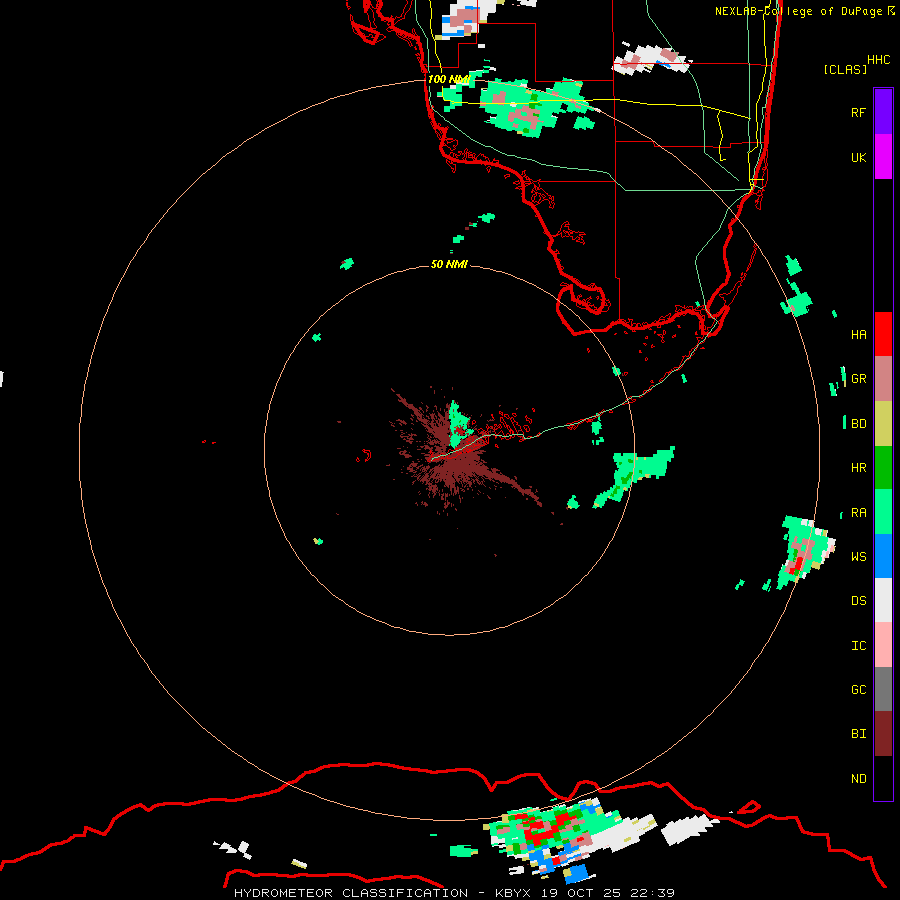Click the HR dark green swatch
The width and height of the screenshot is (900, 900).
tap(883, 468)
